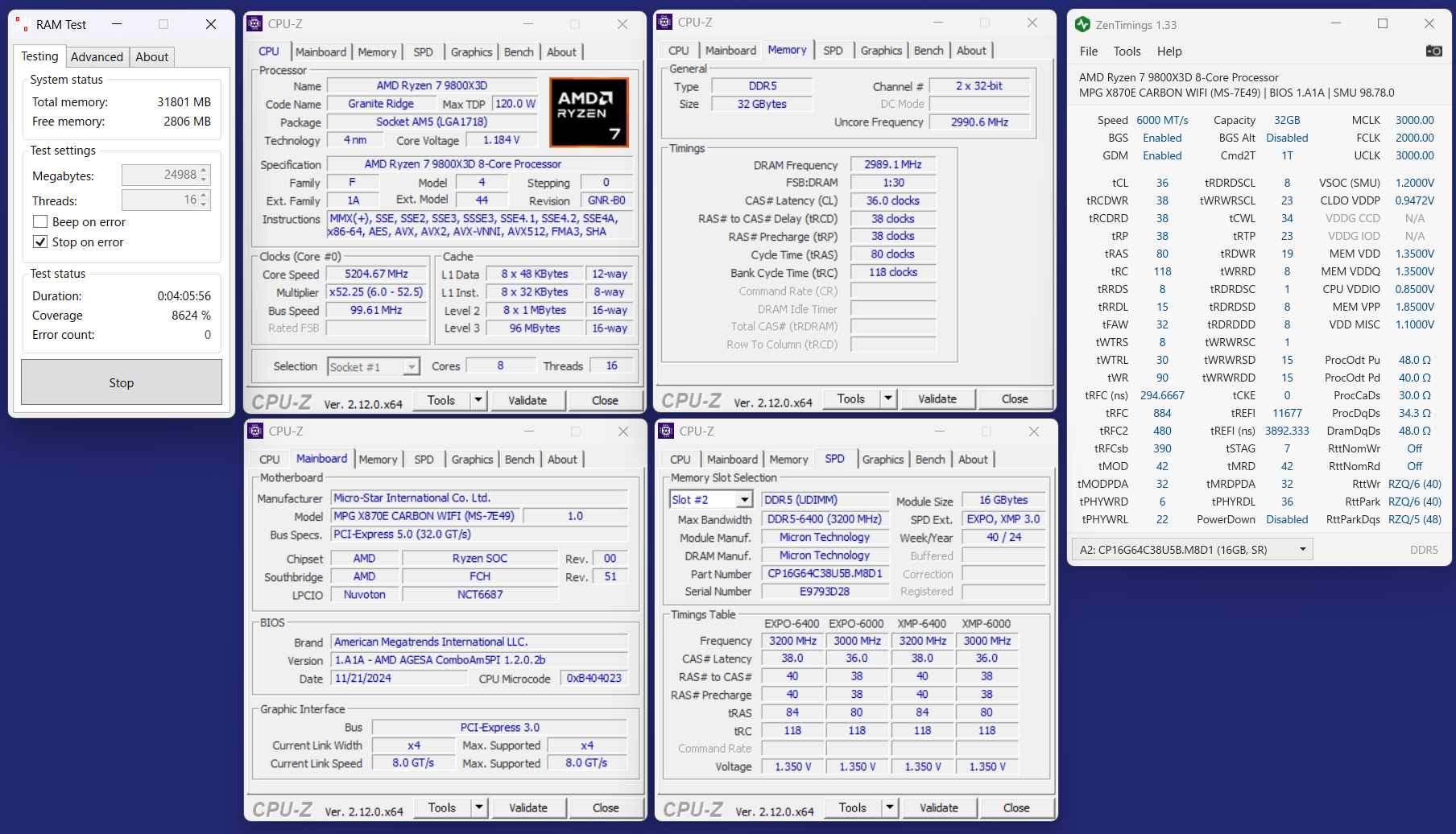Open the Slot #2 memory slot dropdown

745,500
